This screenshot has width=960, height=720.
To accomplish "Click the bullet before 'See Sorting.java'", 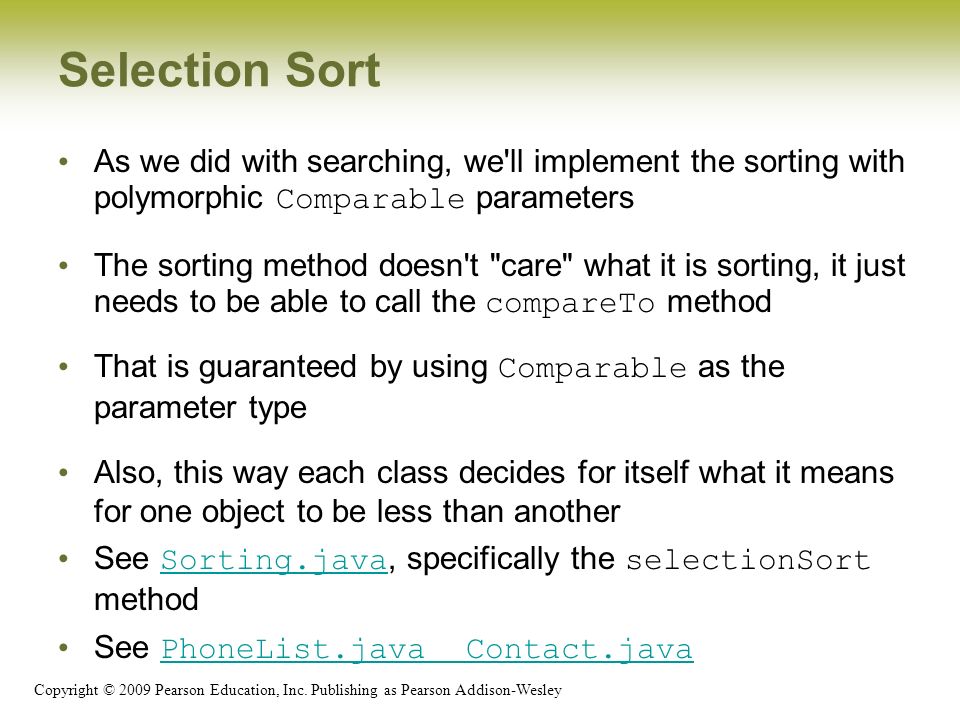I will pos(64,558).
